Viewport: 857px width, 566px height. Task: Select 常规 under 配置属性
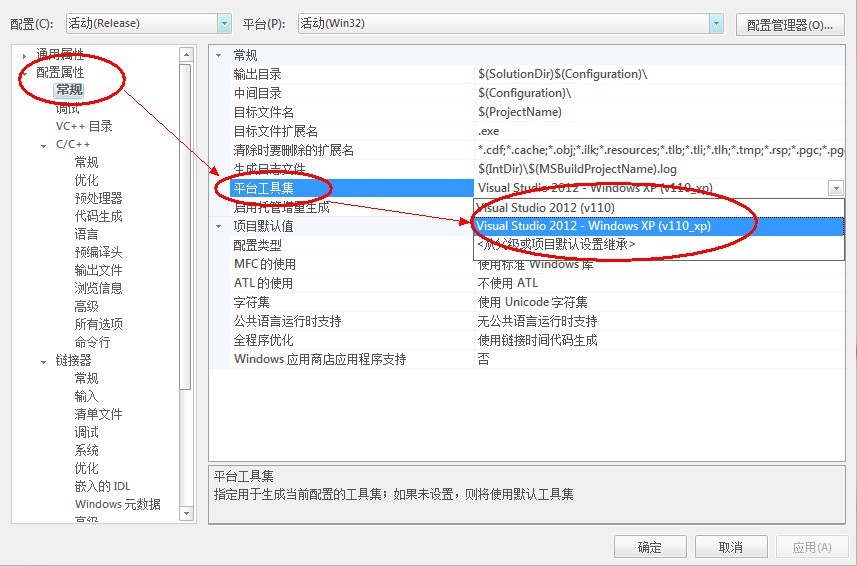pos(69,90)
